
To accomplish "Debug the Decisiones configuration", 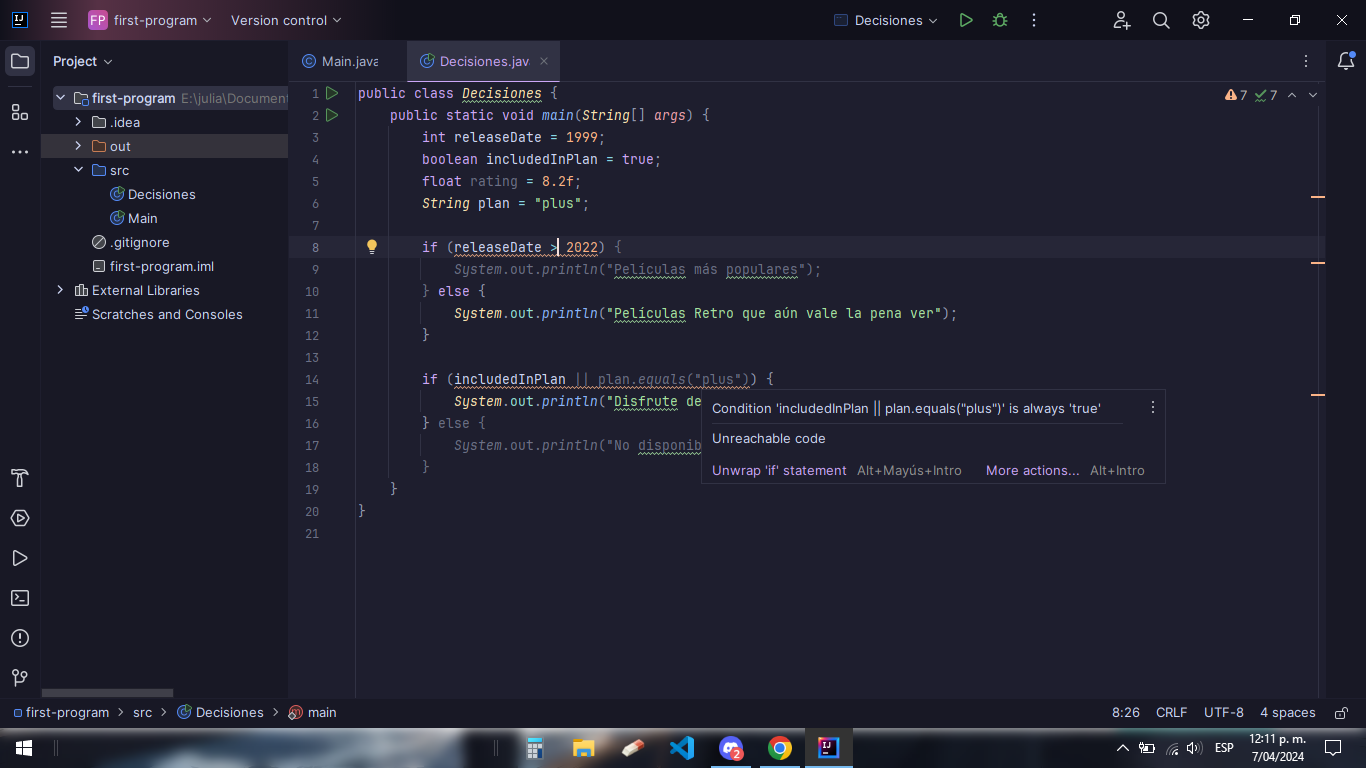I will pos(1000,20).
